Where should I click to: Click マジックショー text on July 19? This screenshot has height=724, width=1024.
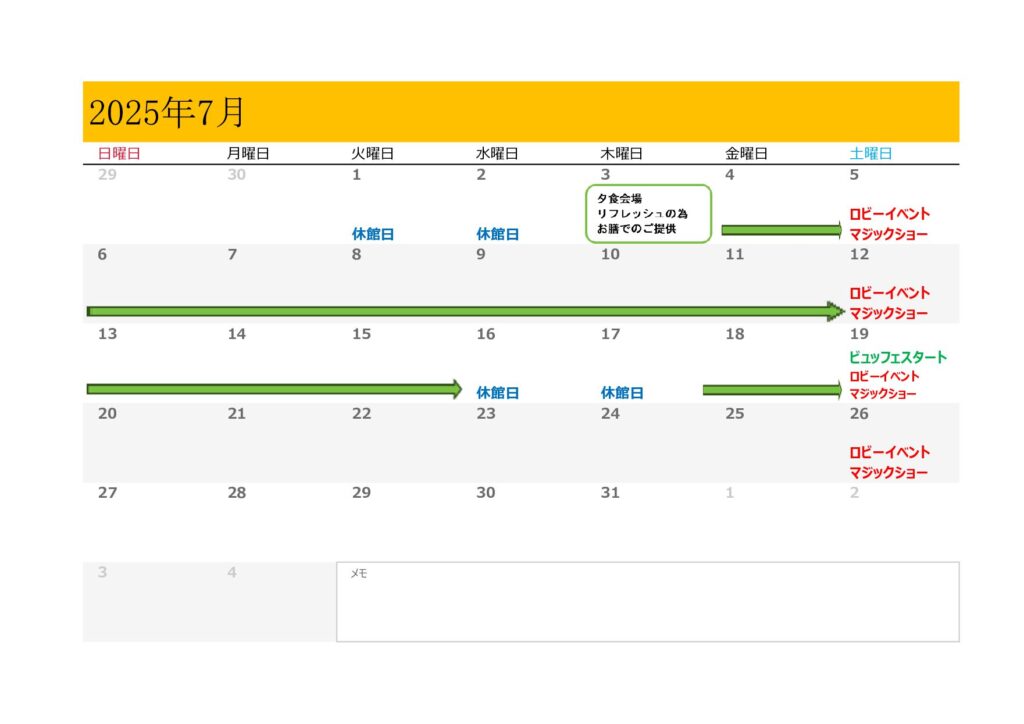(883, 394)
